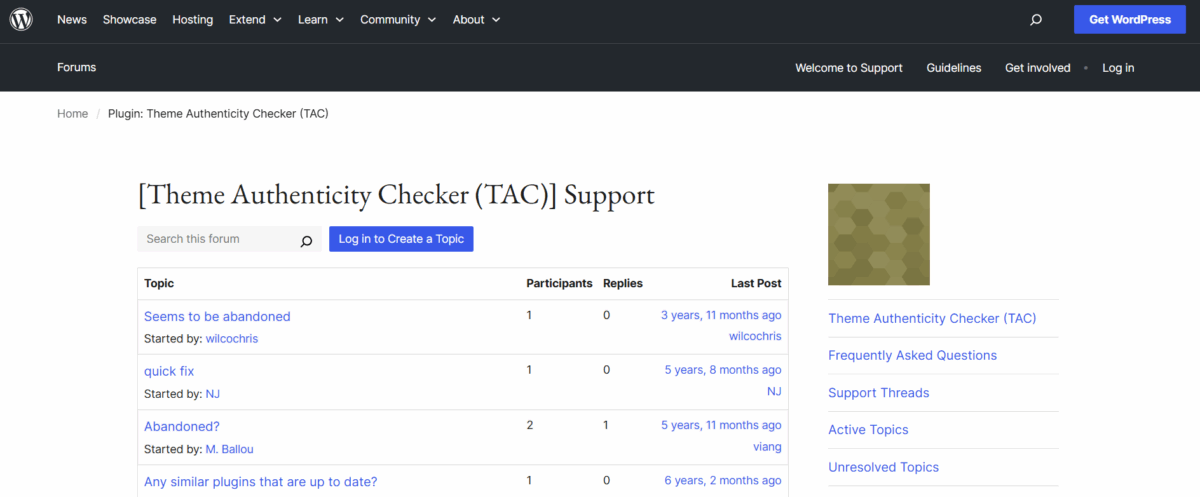Open last poster wilcochris link
Screen dimensions: 1200x497
[x=755, y=336]
